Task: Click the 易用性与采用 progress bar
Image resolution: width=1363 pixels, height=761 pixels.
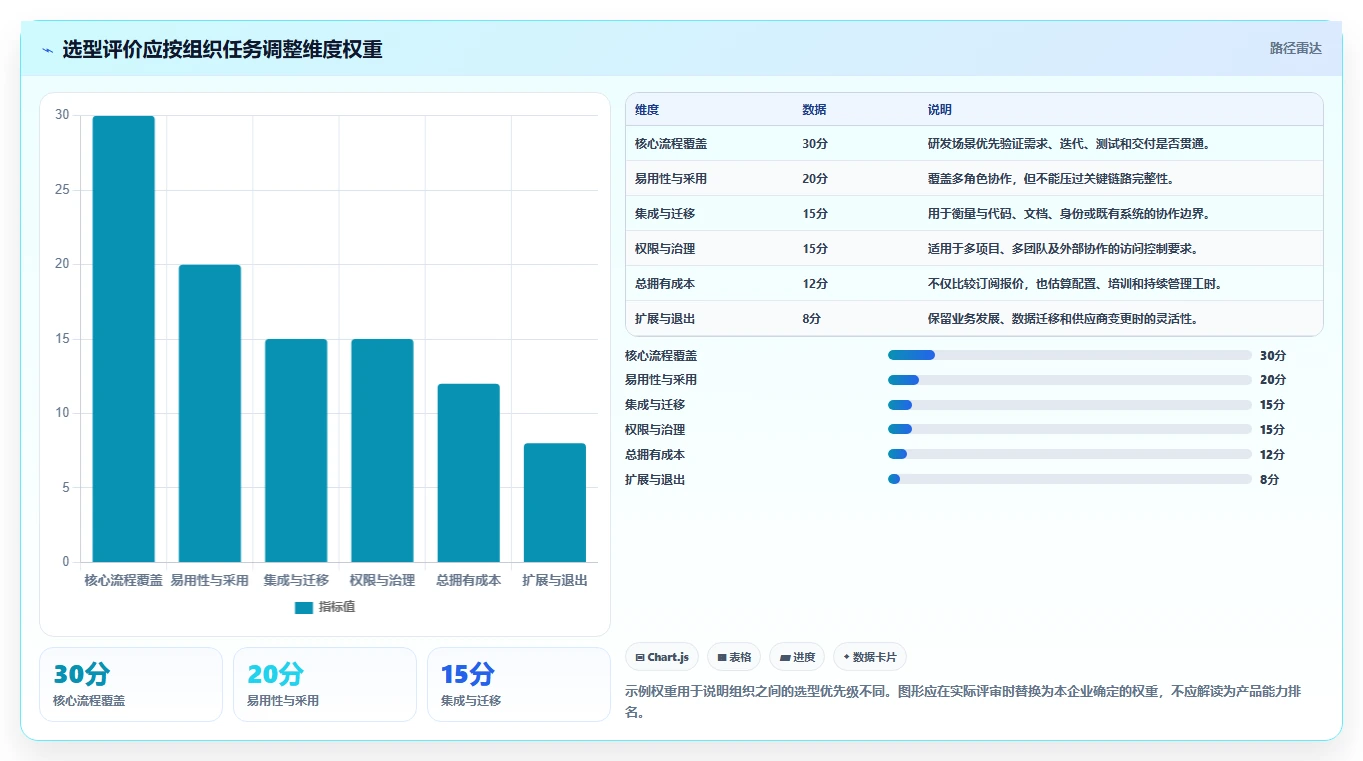Action: 1070,380
